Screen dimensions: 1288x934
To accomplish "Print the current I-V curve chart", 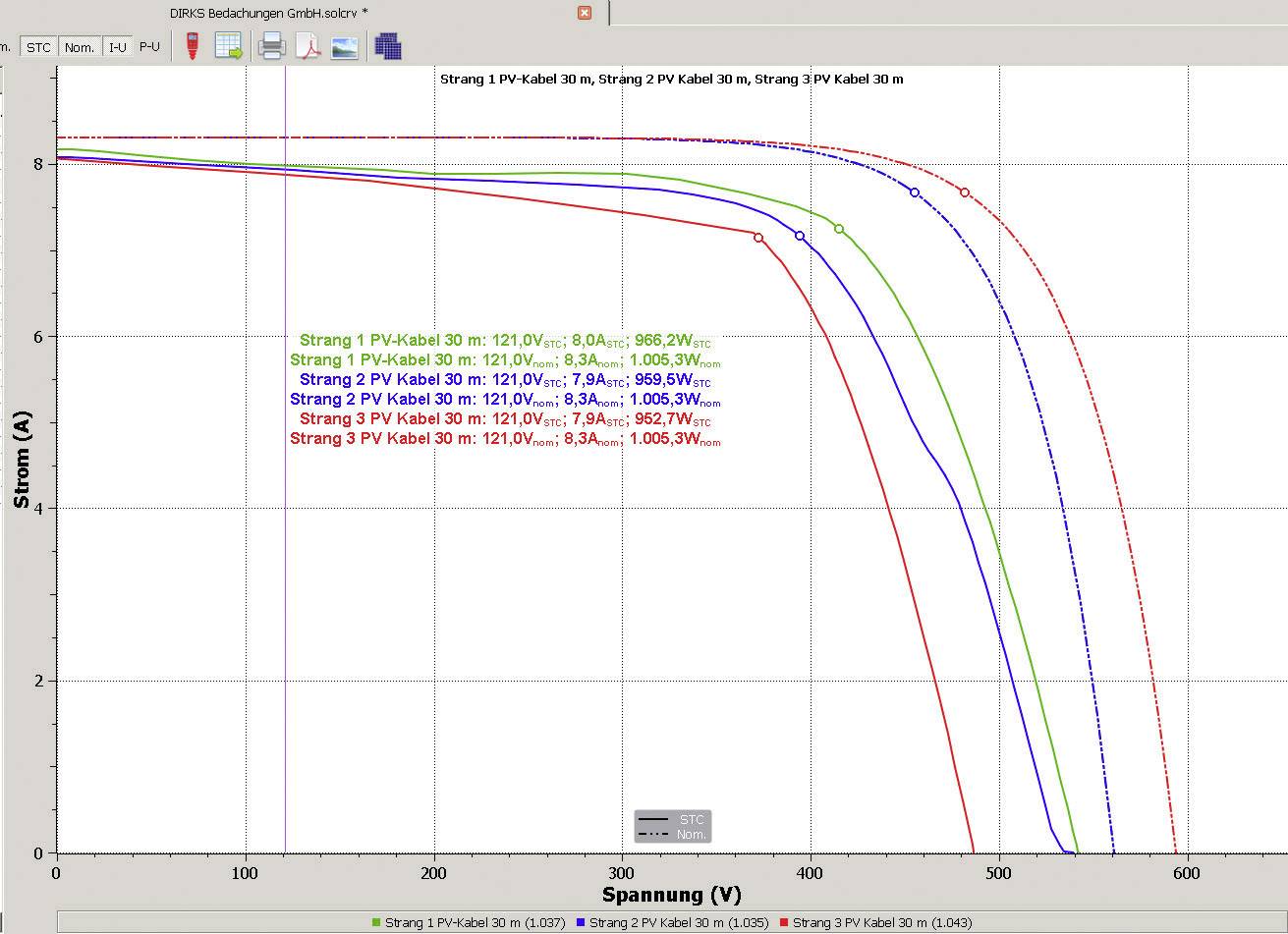I will click(272, 45).
